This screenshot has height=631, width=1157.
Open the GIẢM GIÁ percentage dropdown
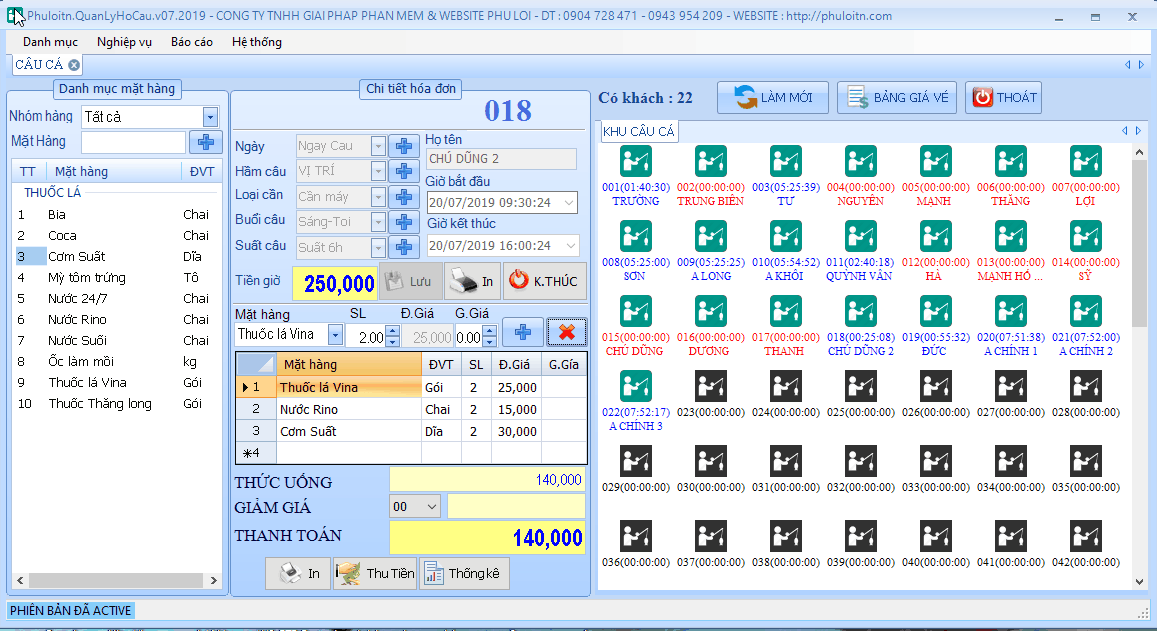coord(432,507)
